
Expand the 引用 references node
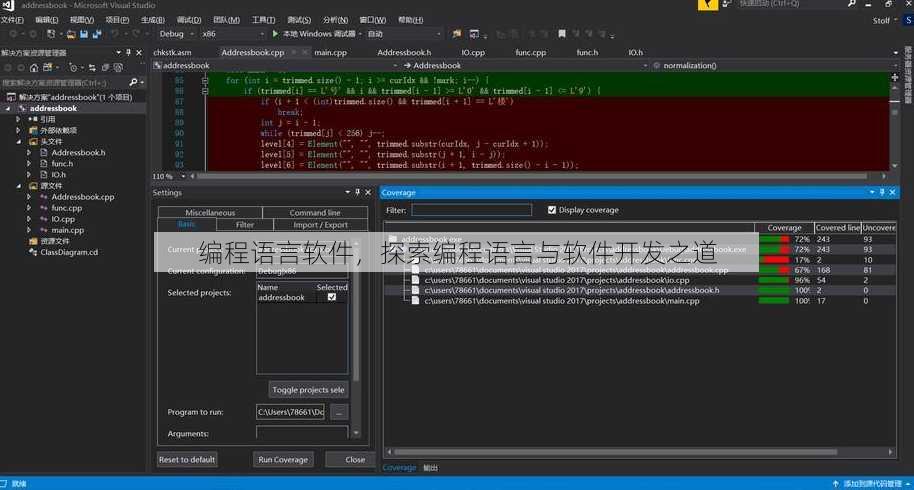(x=18, y=119)
